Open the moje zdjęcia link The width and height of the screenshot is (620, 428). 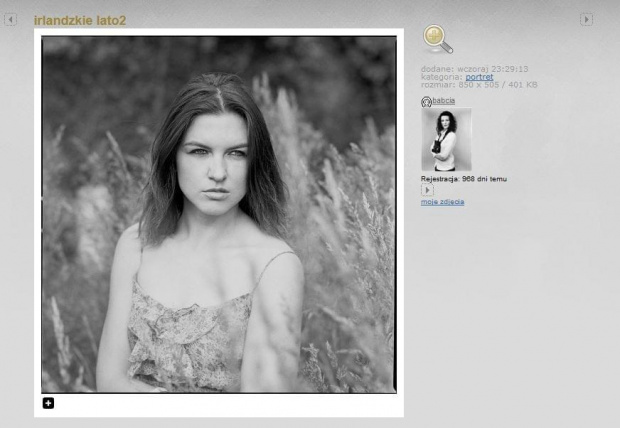coord(442,202)
